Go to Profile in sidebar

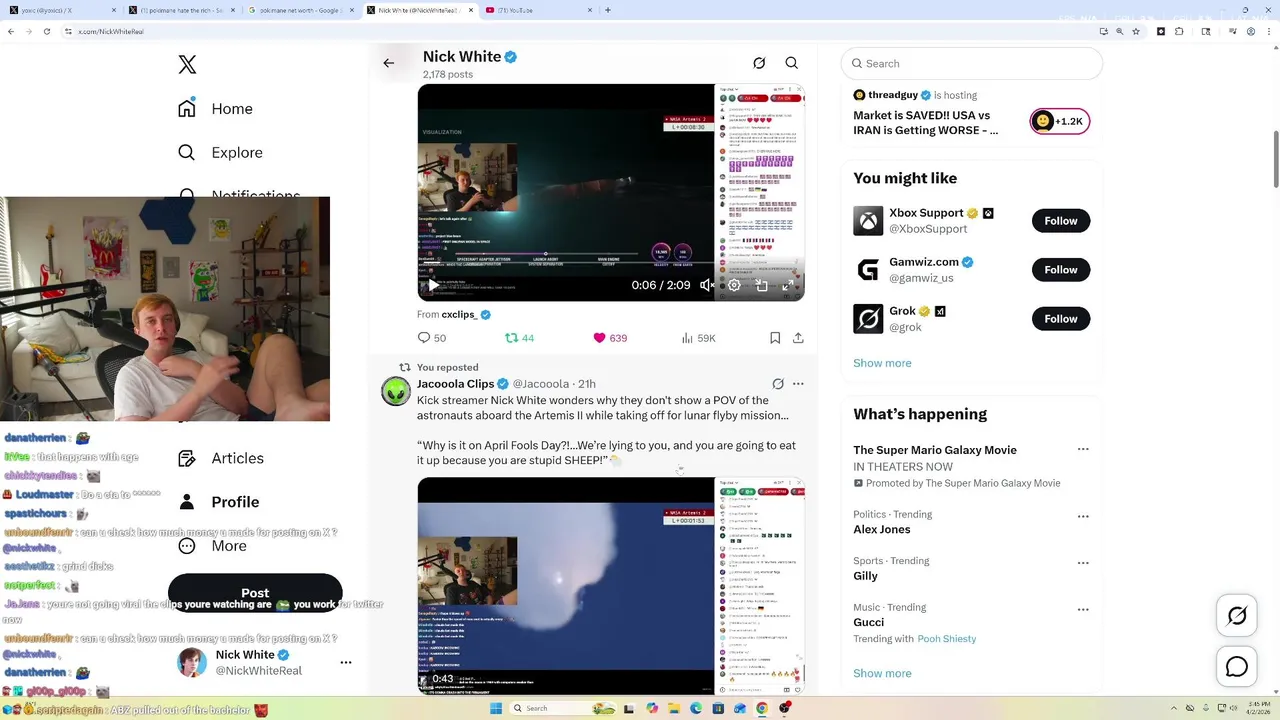pyautogui.click(x=218, y=502)
